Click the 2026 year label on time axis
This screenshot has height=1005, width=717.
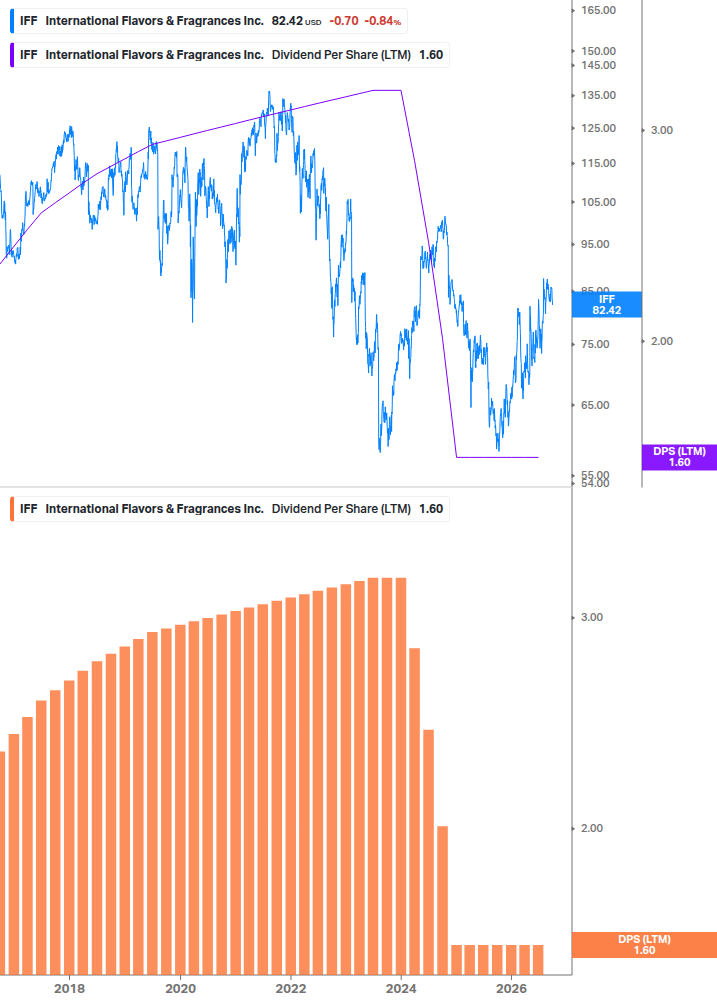coord(511,988)
